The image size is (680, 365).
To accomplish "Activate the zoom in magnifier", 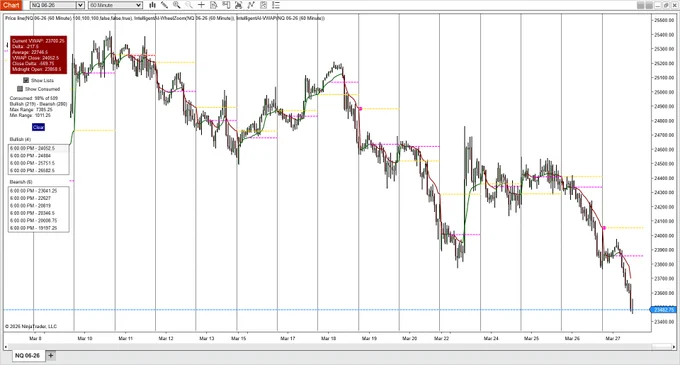I will 177,5.
